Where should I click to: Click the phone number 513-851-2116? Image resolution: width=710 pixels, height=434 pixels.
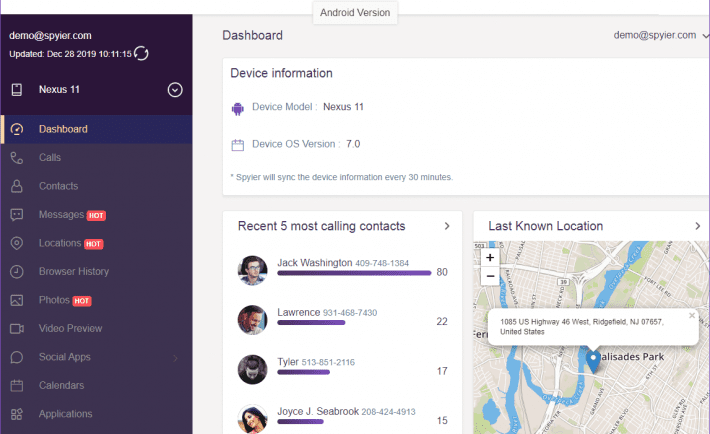coord(328,362)
